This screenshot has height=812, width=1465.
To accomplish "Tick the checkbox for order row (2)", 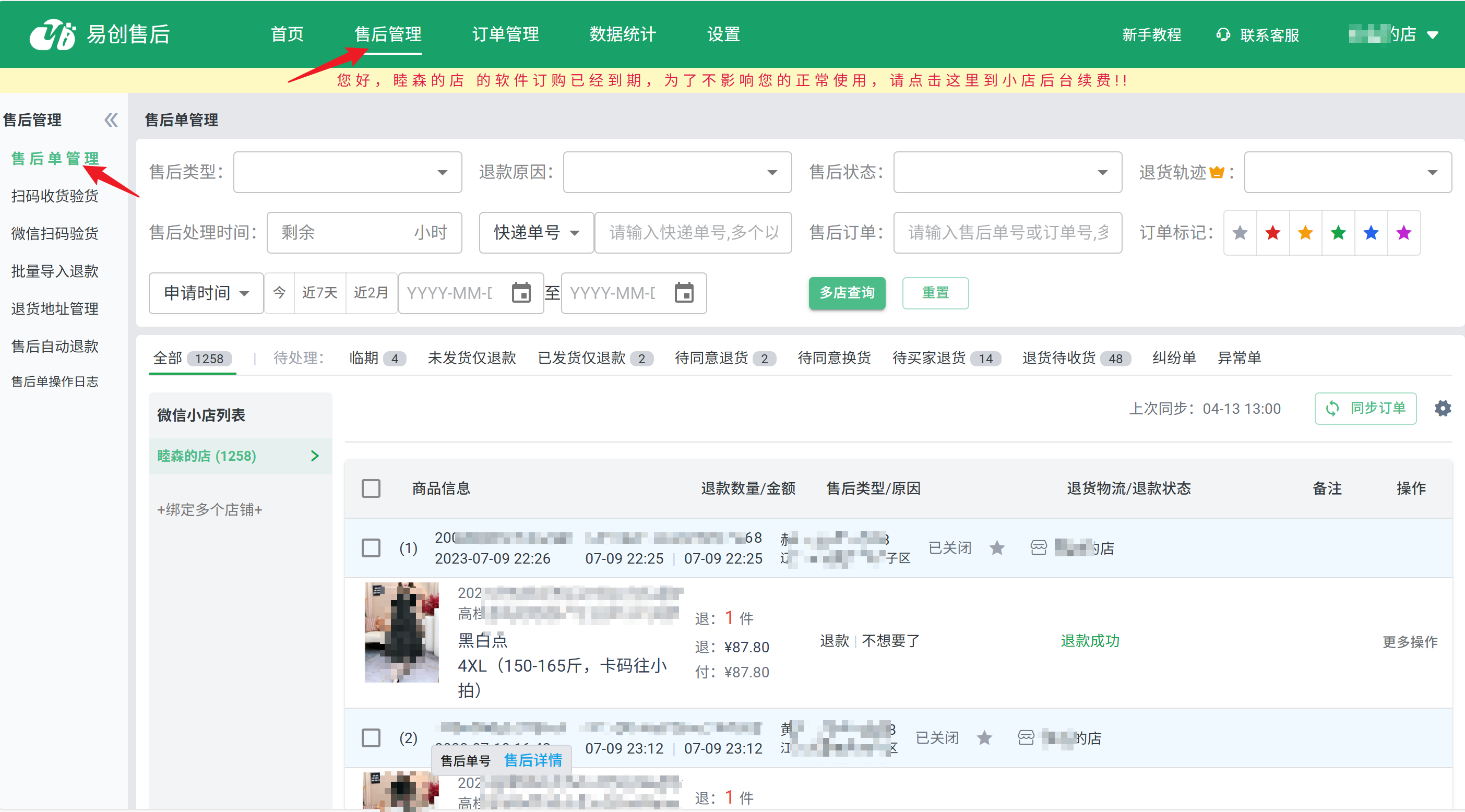I will (x=371, y=738).
